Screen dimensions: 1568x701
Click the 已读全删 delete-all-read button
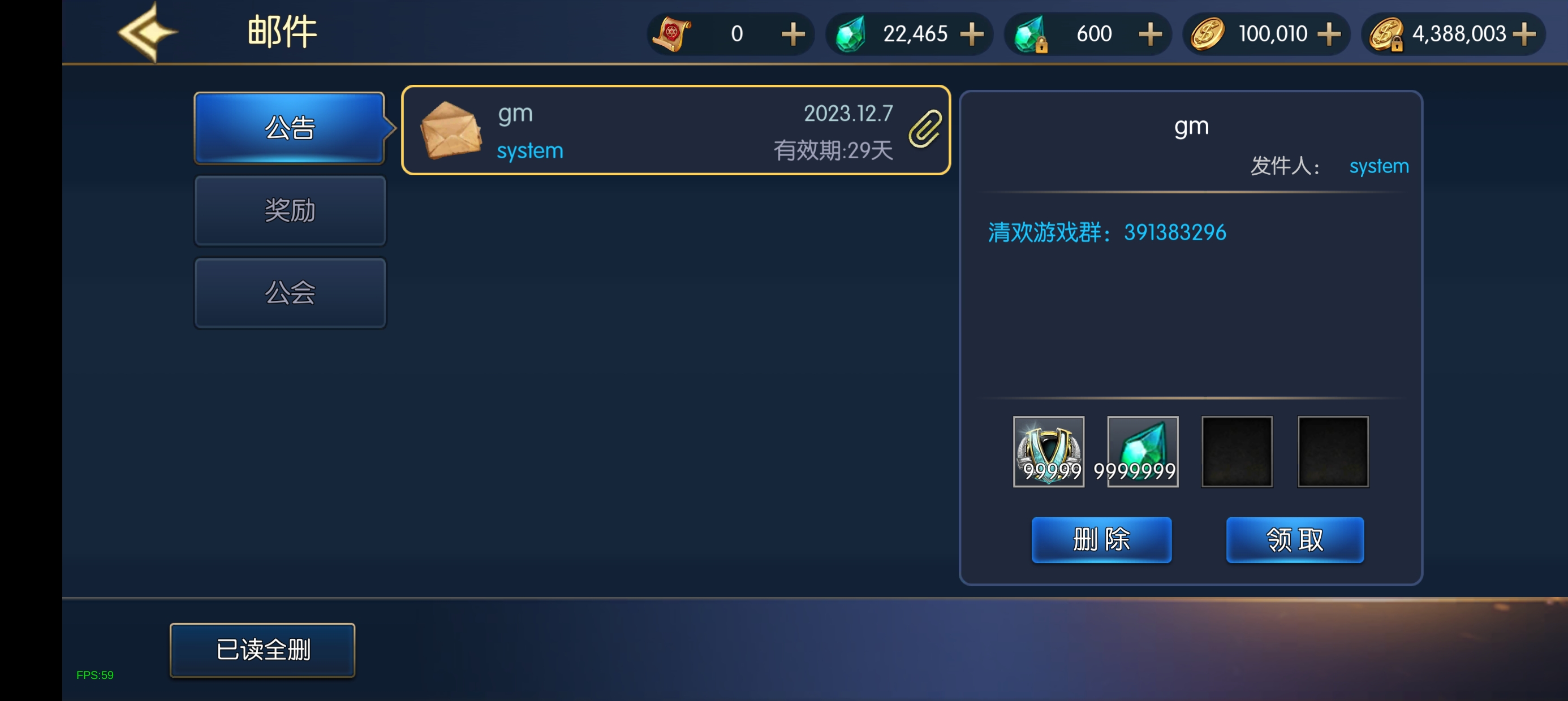[x=262, y=650]
